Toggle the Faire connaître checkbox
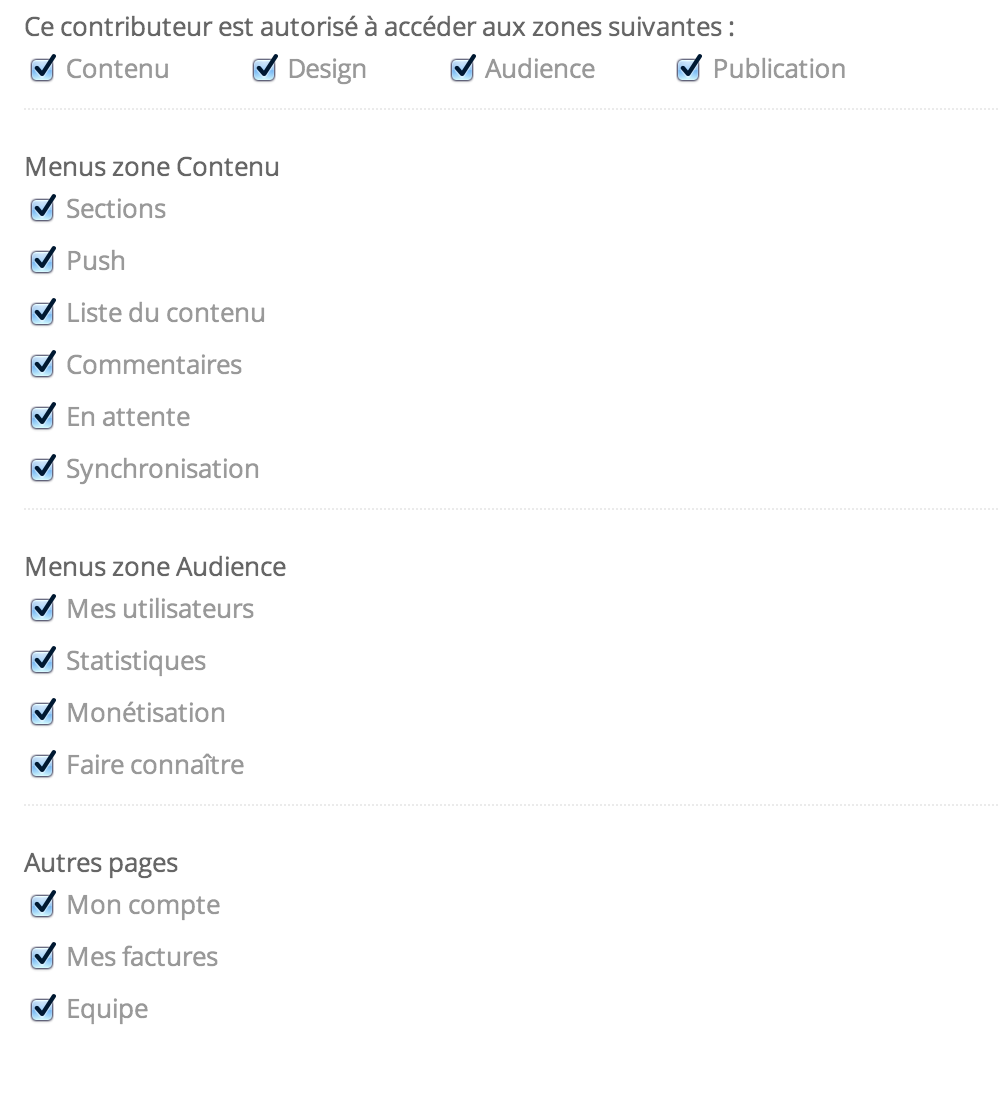This screenshot has height=1100, width=1000. pos(42,766)
